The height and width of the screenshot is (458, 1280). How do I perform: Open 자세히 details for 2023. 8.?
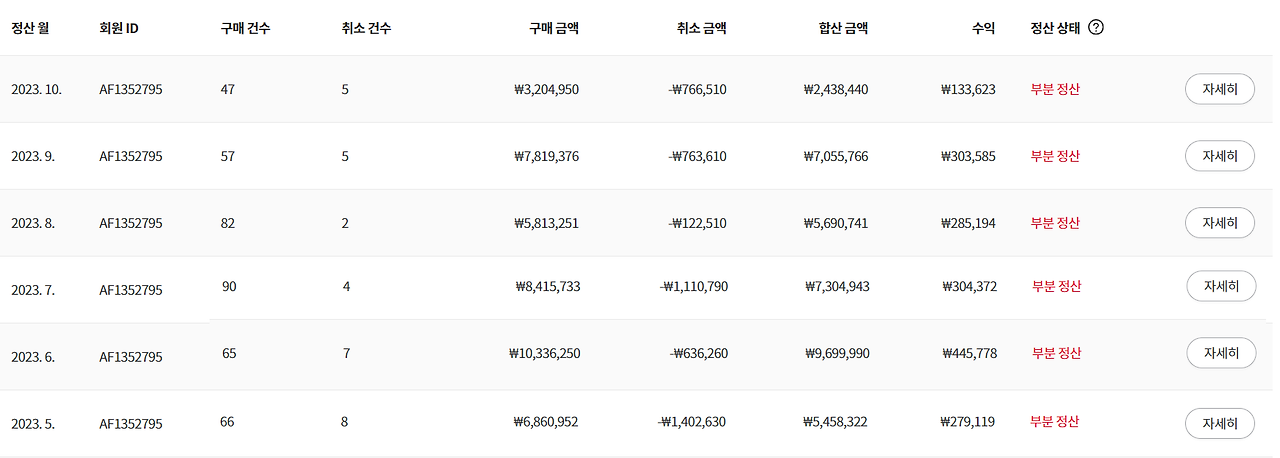(x=1219, y=223)
